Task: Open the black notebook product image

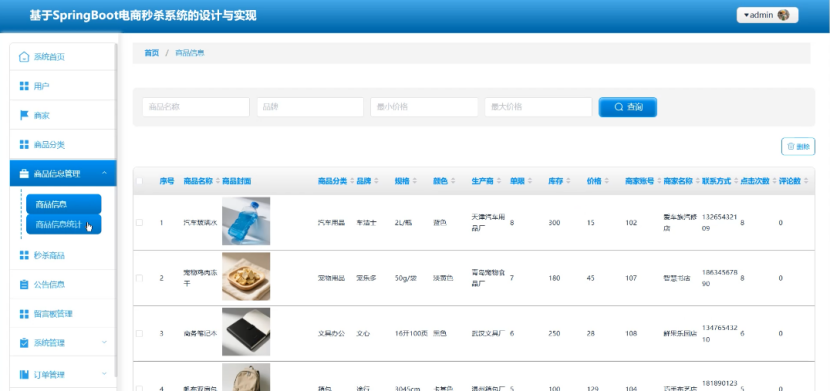Action: tap(246, 332)
